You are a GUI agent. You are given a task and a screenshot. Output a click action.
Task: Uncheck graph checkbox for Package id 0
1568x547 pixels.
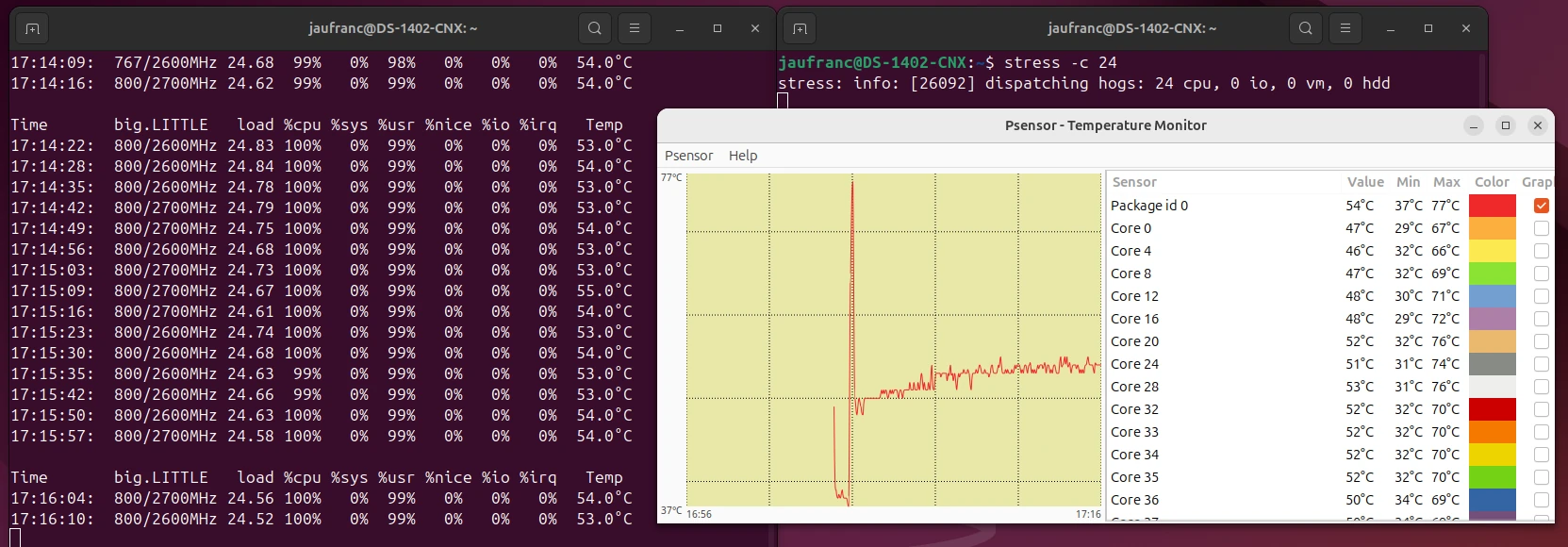(1542, 206)
